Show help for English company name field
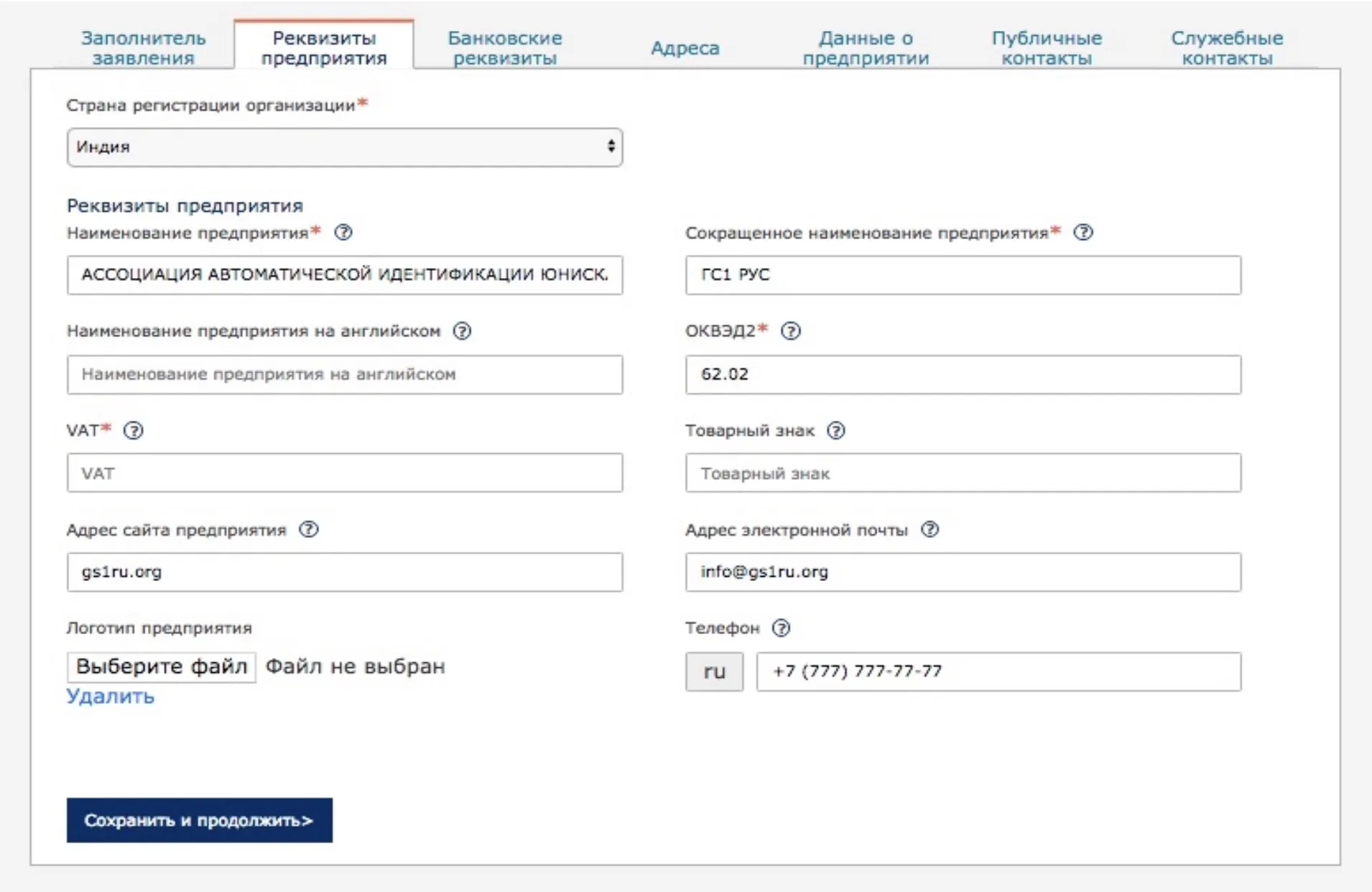 462,331
